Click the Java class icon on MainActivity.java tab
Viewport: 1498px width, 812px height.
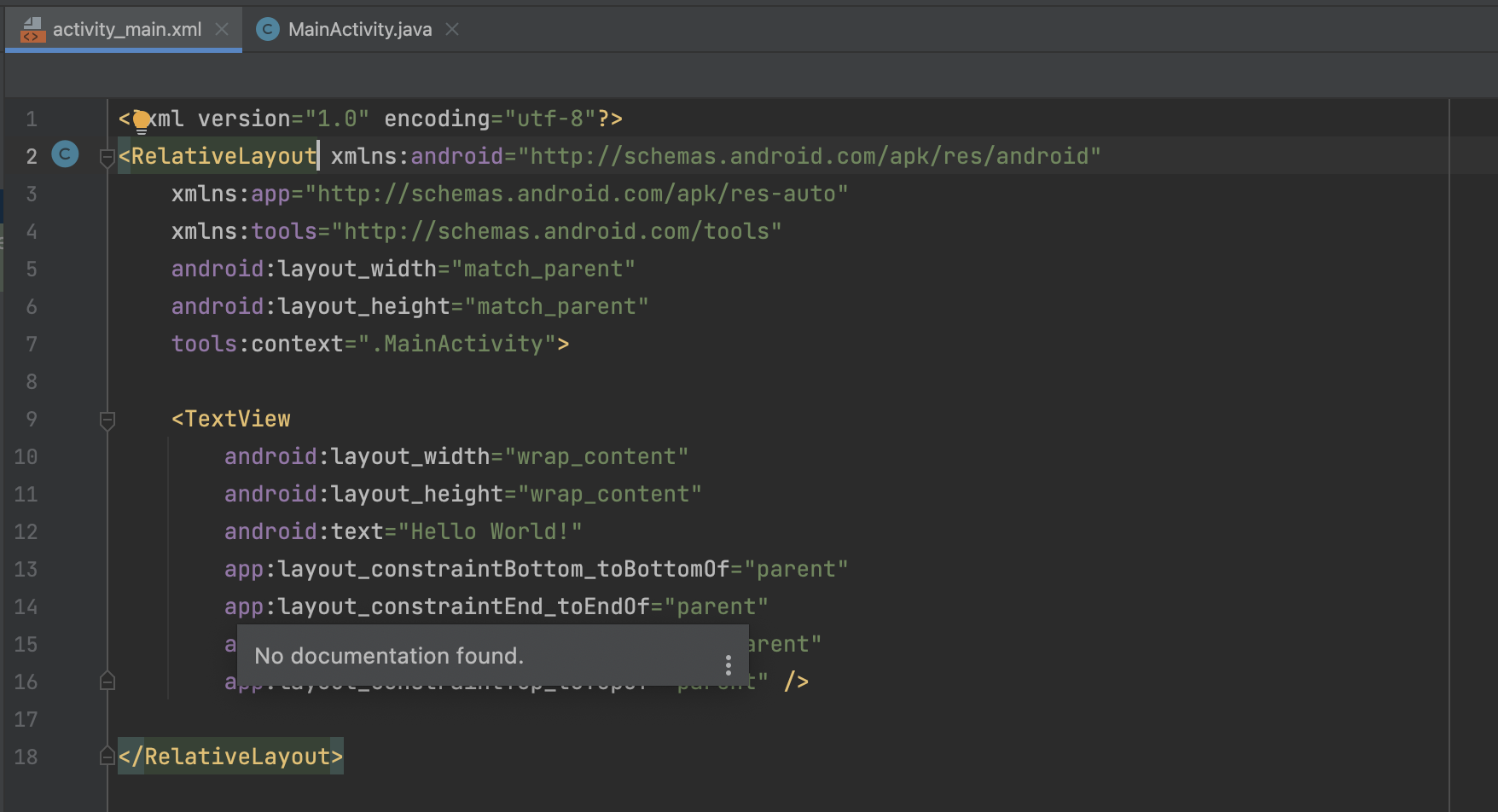pos(268,30)
